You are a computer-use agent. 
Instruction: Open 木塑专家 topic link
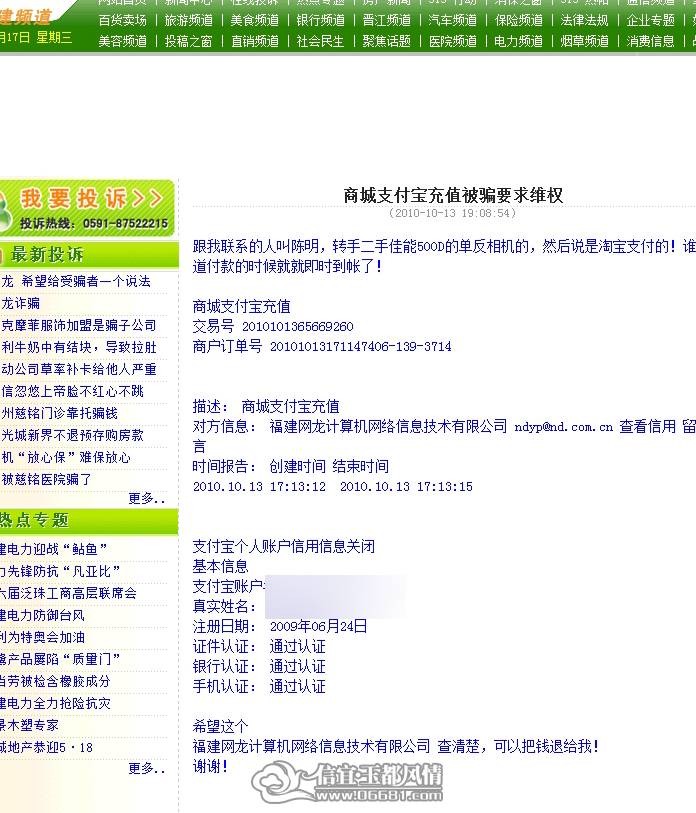tap(29, 725)
